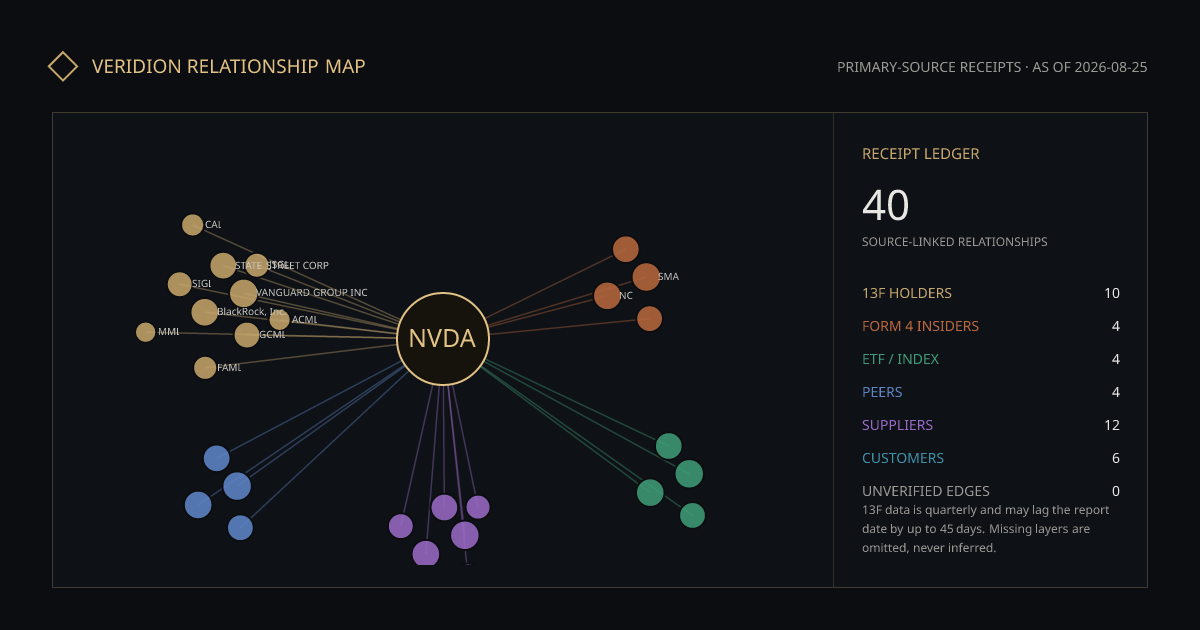Select the Peers legend row
Image resolution: width=1200 pixels, height=630 pixels.
tap(991, 392)
